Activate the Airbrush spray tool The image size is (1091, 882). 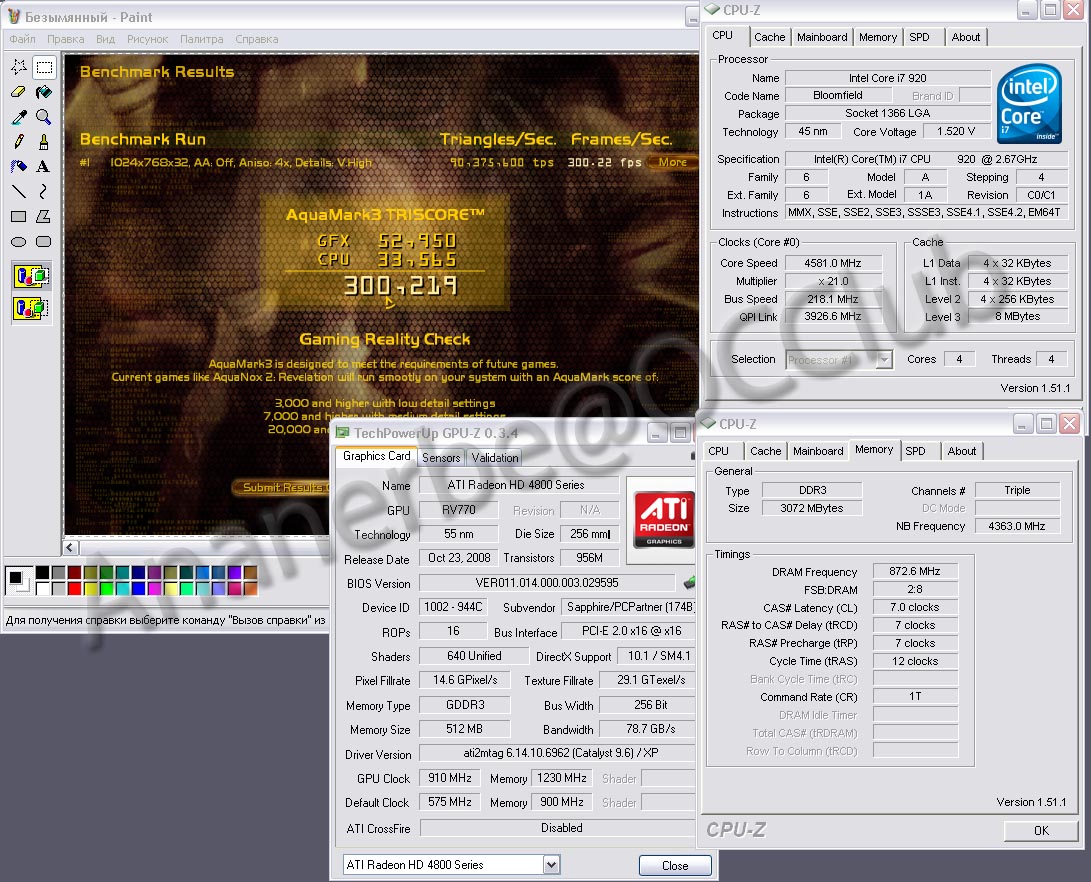coord(19,166)
